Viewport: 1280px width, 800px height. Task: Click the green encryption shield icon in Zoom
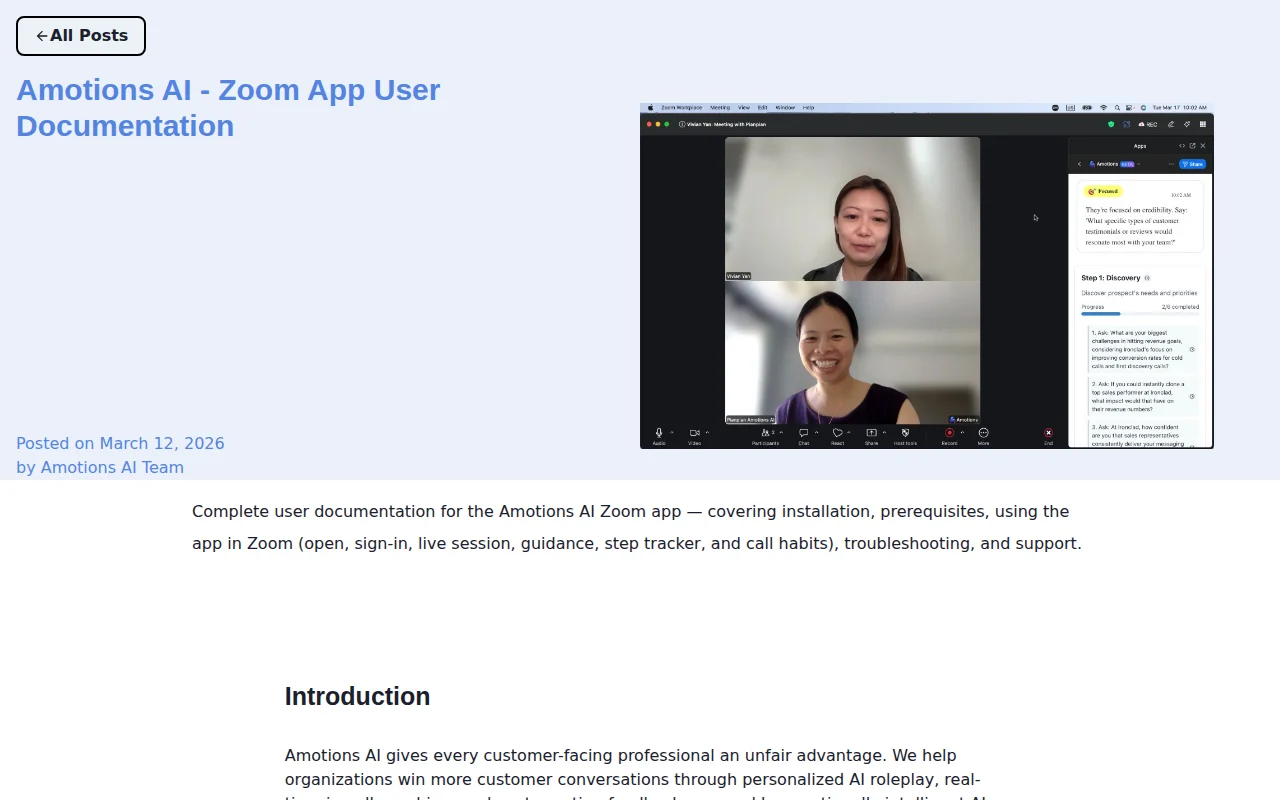click(x=1111, y=124)
